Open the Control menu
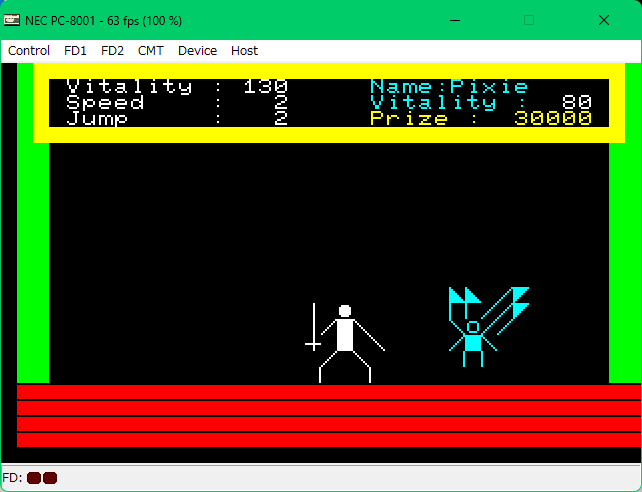The width and height of the screenshot is (642, 492). (29, 50)
